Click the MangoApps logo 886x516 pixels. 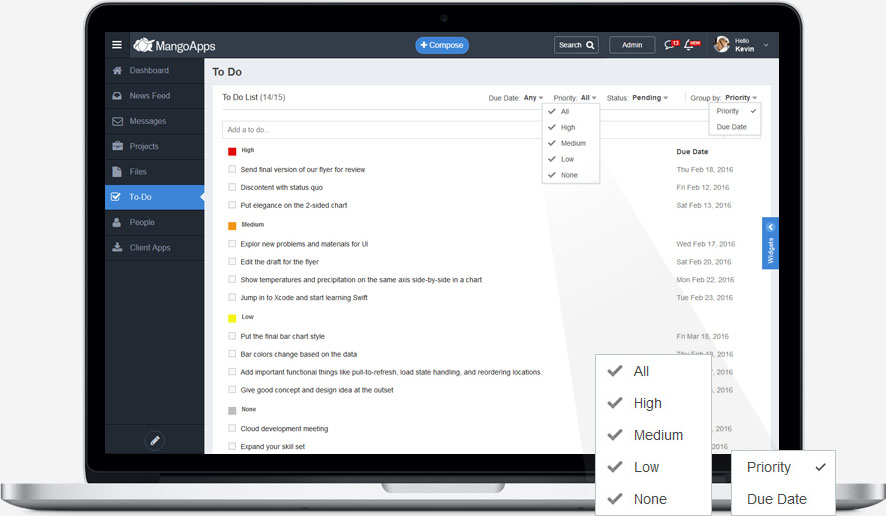pos(174,45)
